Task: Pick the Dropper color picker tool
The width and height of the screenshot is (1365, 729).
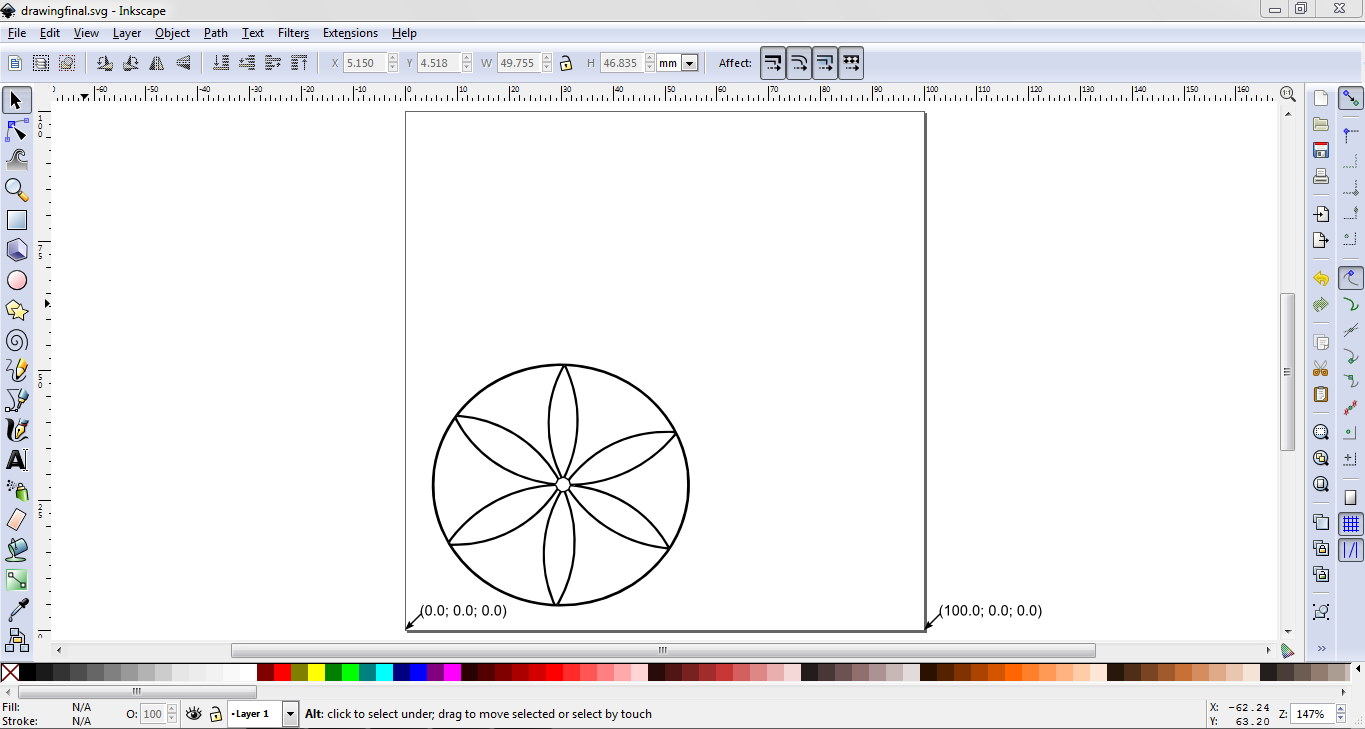Action: click(16, 610)
